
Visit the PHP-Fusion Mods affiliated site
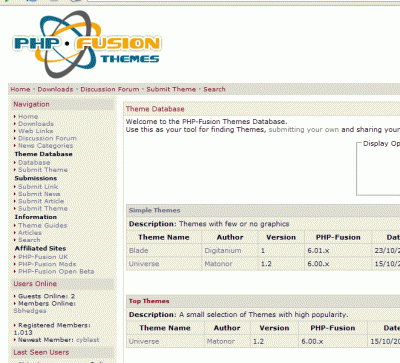coord(47,264)
